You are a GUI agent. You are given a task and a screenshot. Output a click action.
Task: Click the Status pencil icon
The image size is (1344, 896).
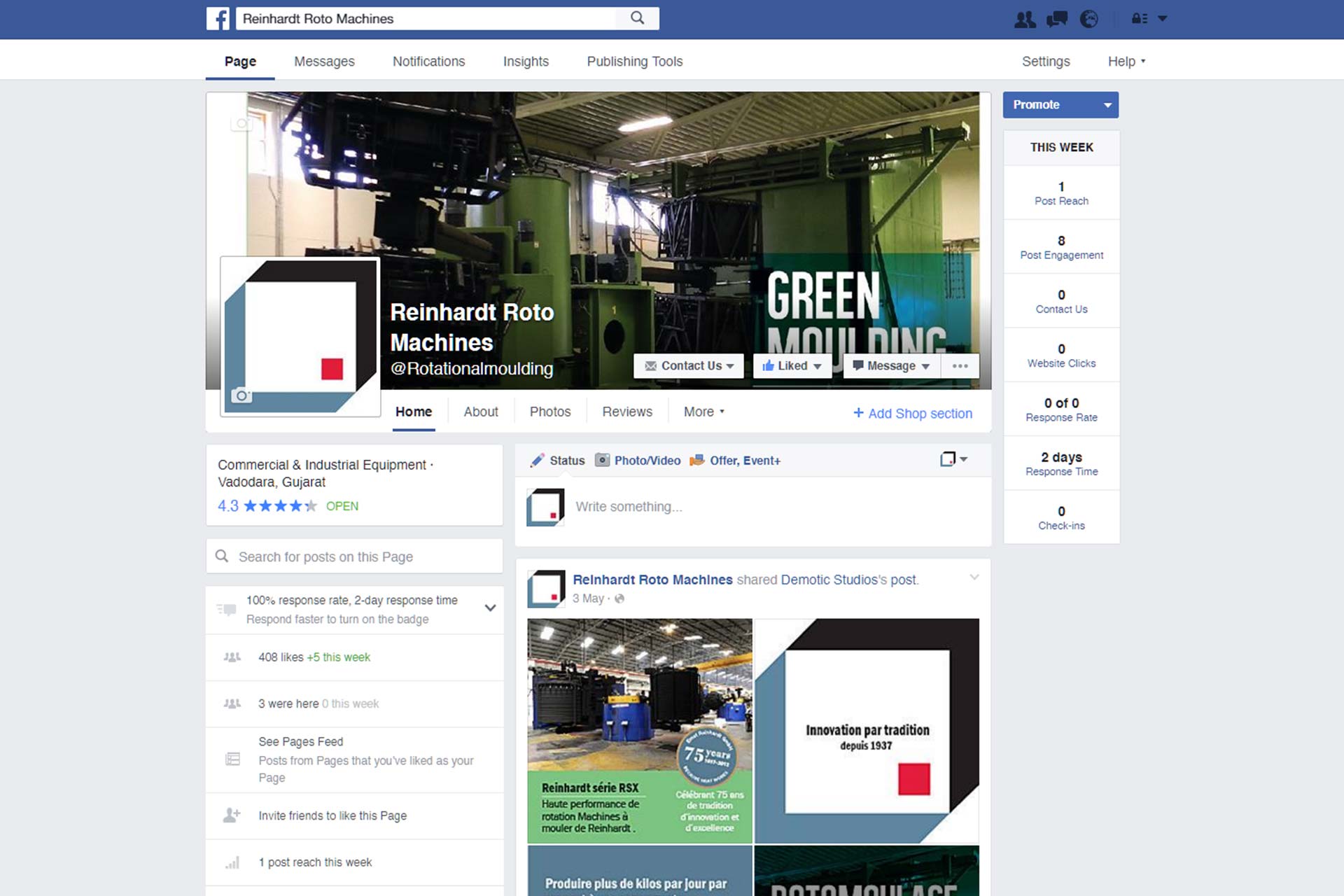pos(537,460)
